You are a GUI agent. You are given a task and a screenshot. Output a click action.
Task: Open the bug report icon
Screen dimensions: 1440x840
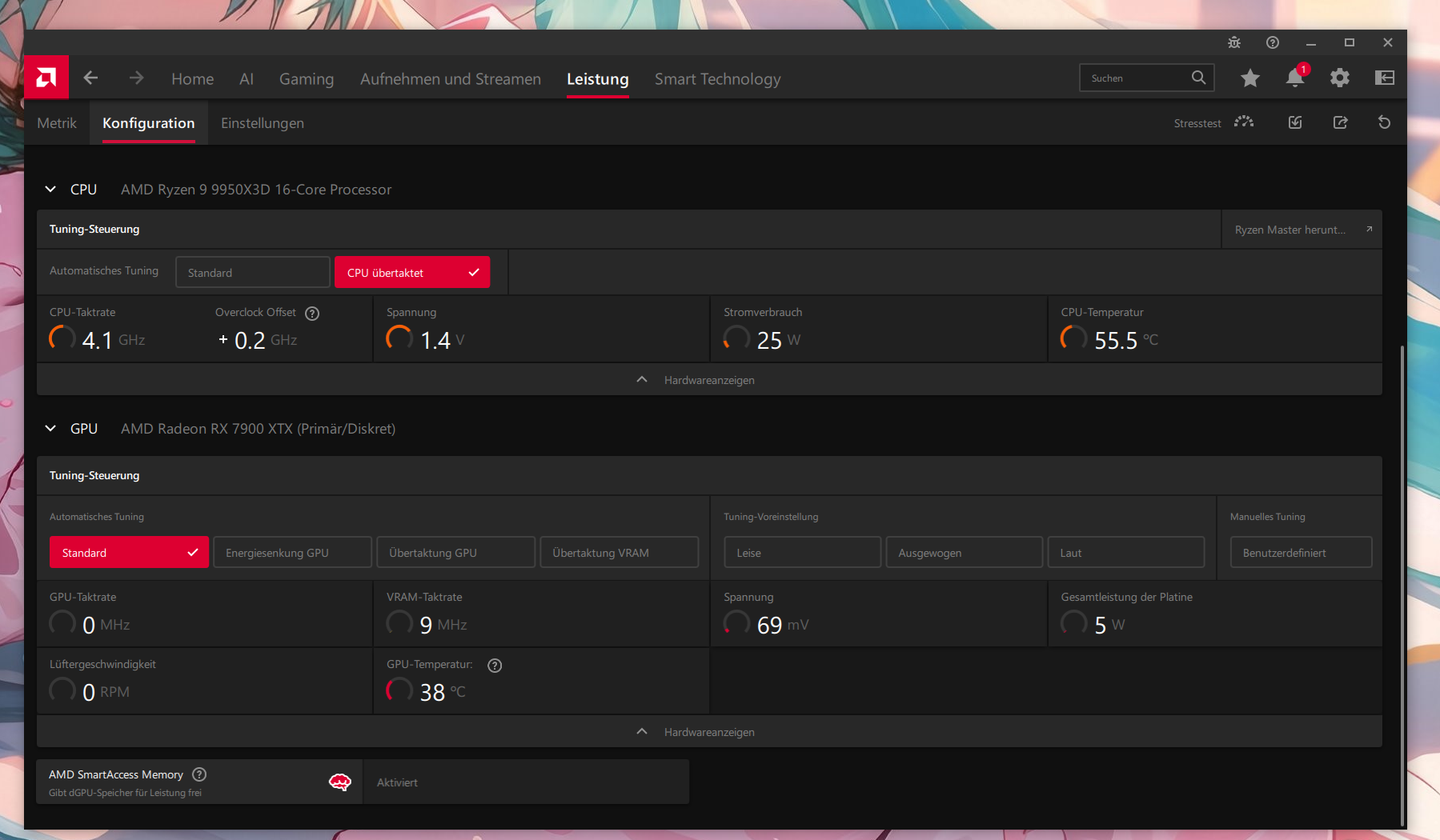coord(1234,42)
